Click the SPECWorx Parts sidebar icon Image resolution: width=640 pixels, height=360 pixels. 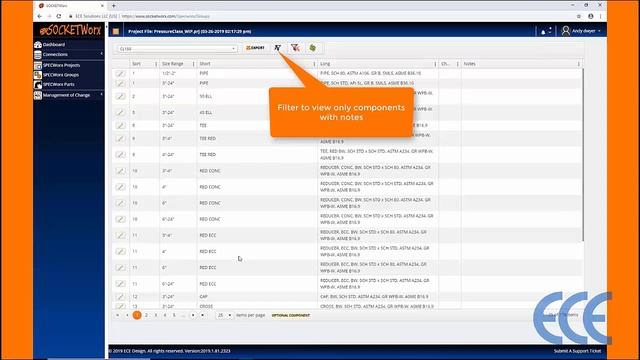coord(38,85)
